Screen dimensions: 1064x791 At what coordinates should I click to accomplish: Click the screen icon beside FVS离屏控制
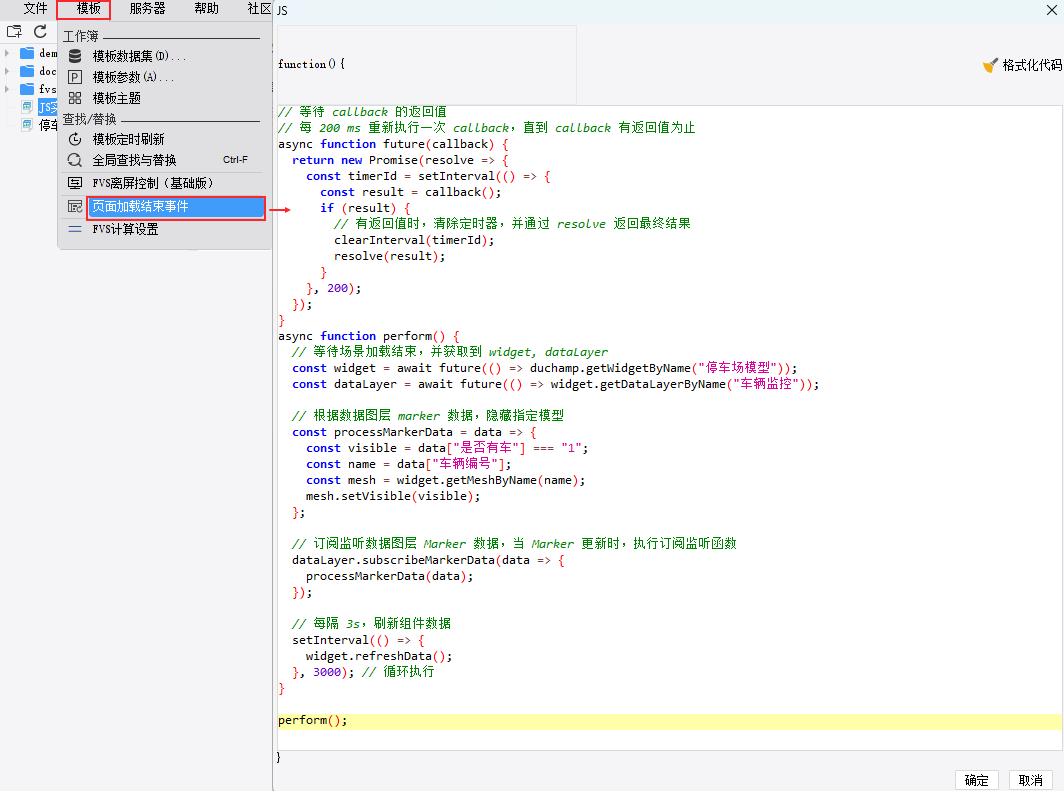(75, 183)
